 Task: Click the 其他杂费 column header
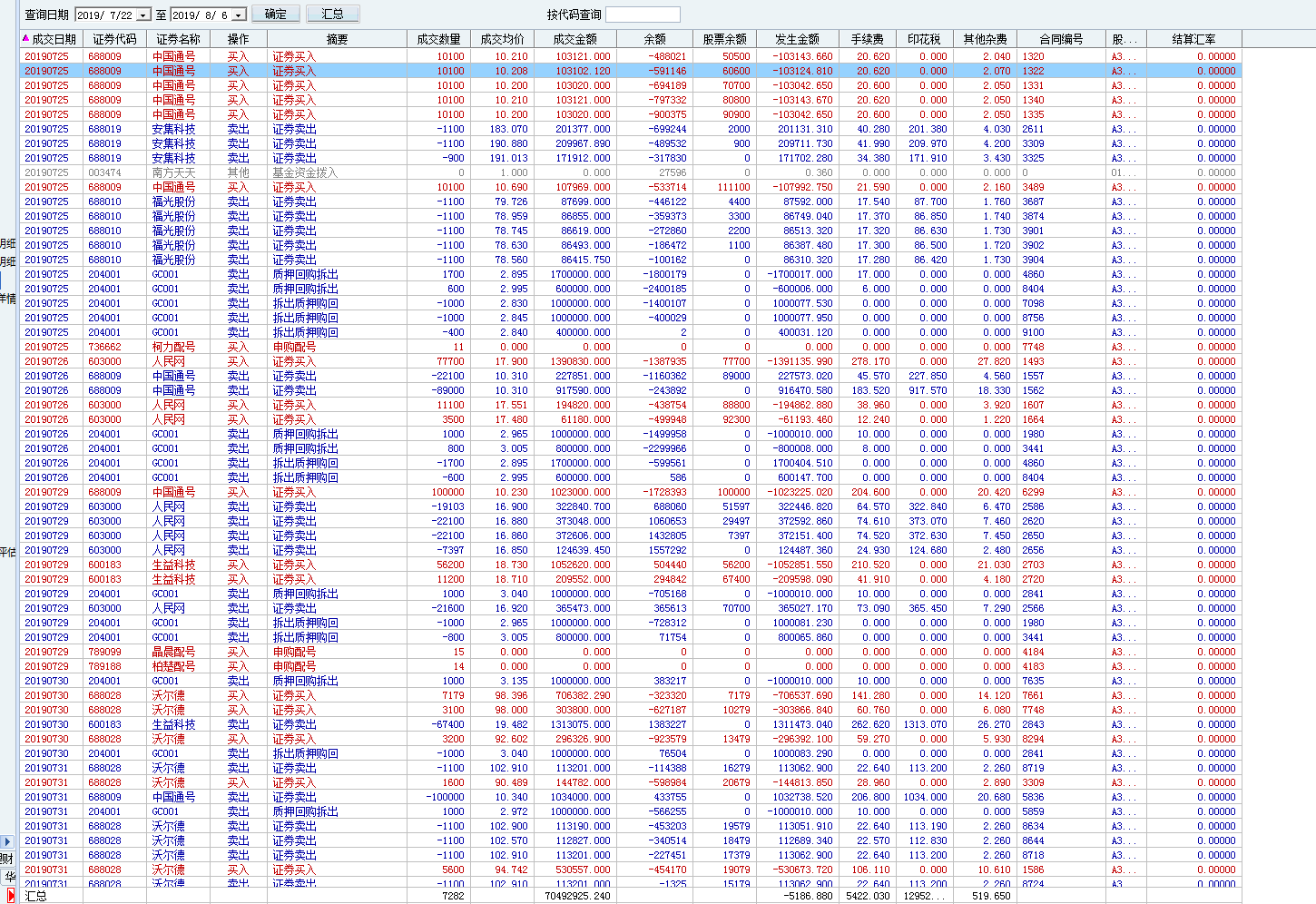click(985, 39)
